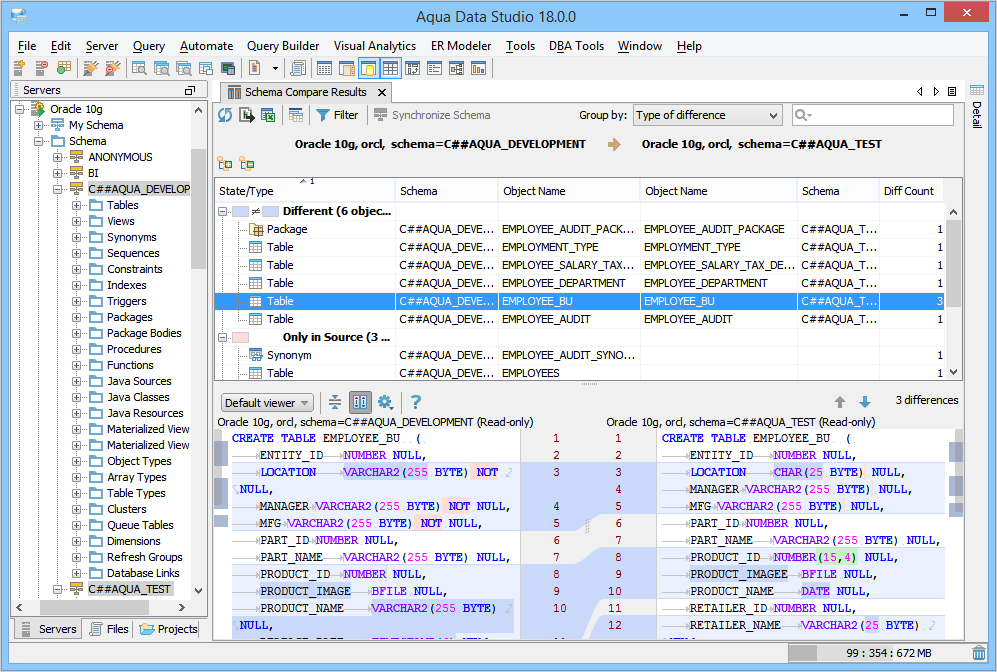Open the Query Analyzer magnifier table icon
The height and width of the screenshot is (672, 997).
pos(139,68)
